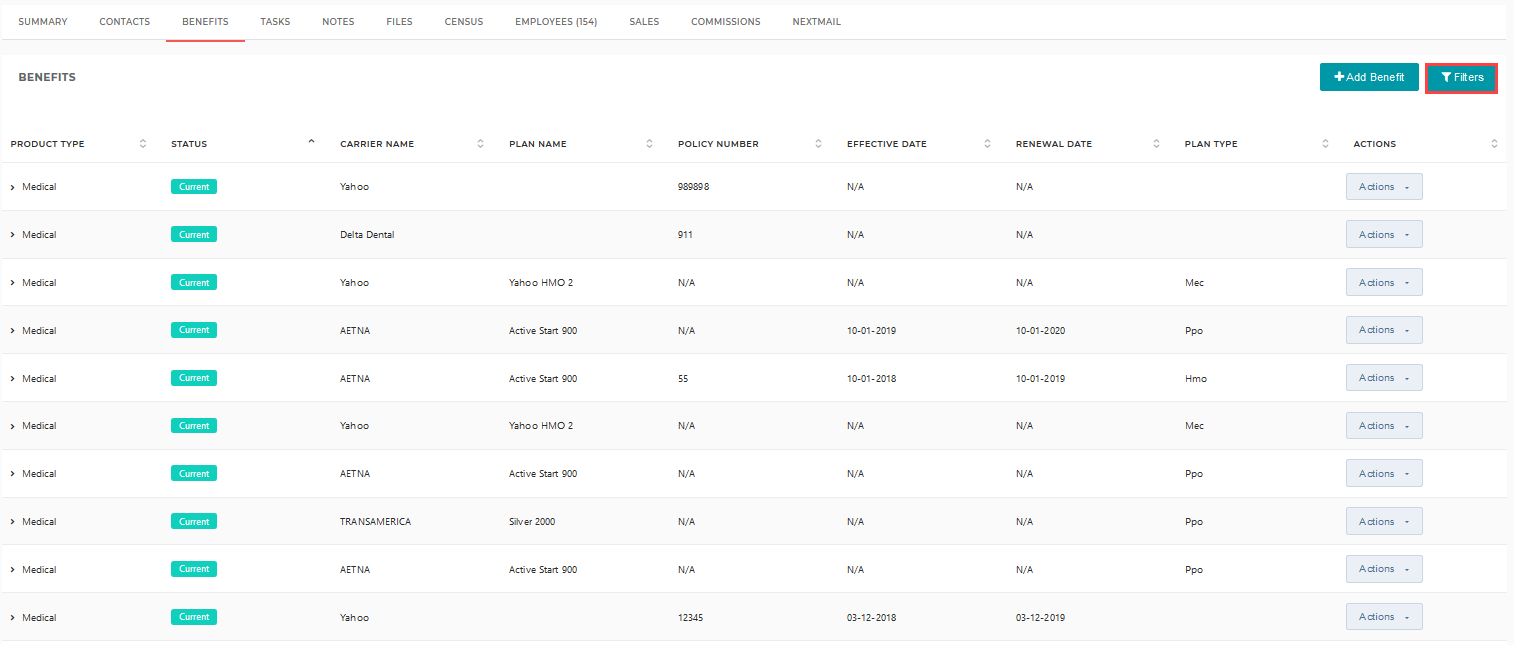Click sort arrows beside Actions header
The height and width of the screenshot is (645, 1514).
coord(1495,144)
